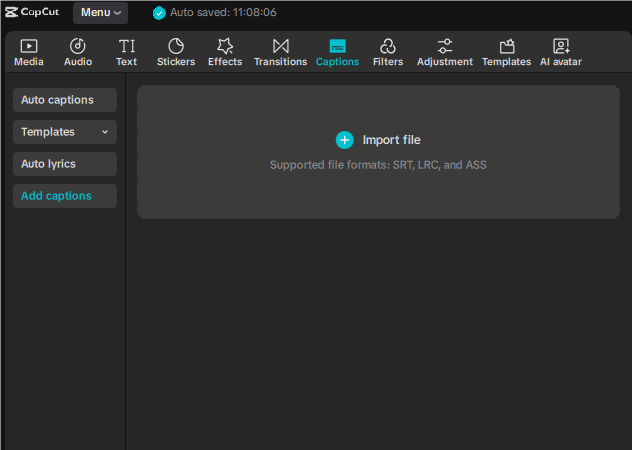Open the AI avatar icon
This screenshot has height=450, width=632.
(561, 46)
